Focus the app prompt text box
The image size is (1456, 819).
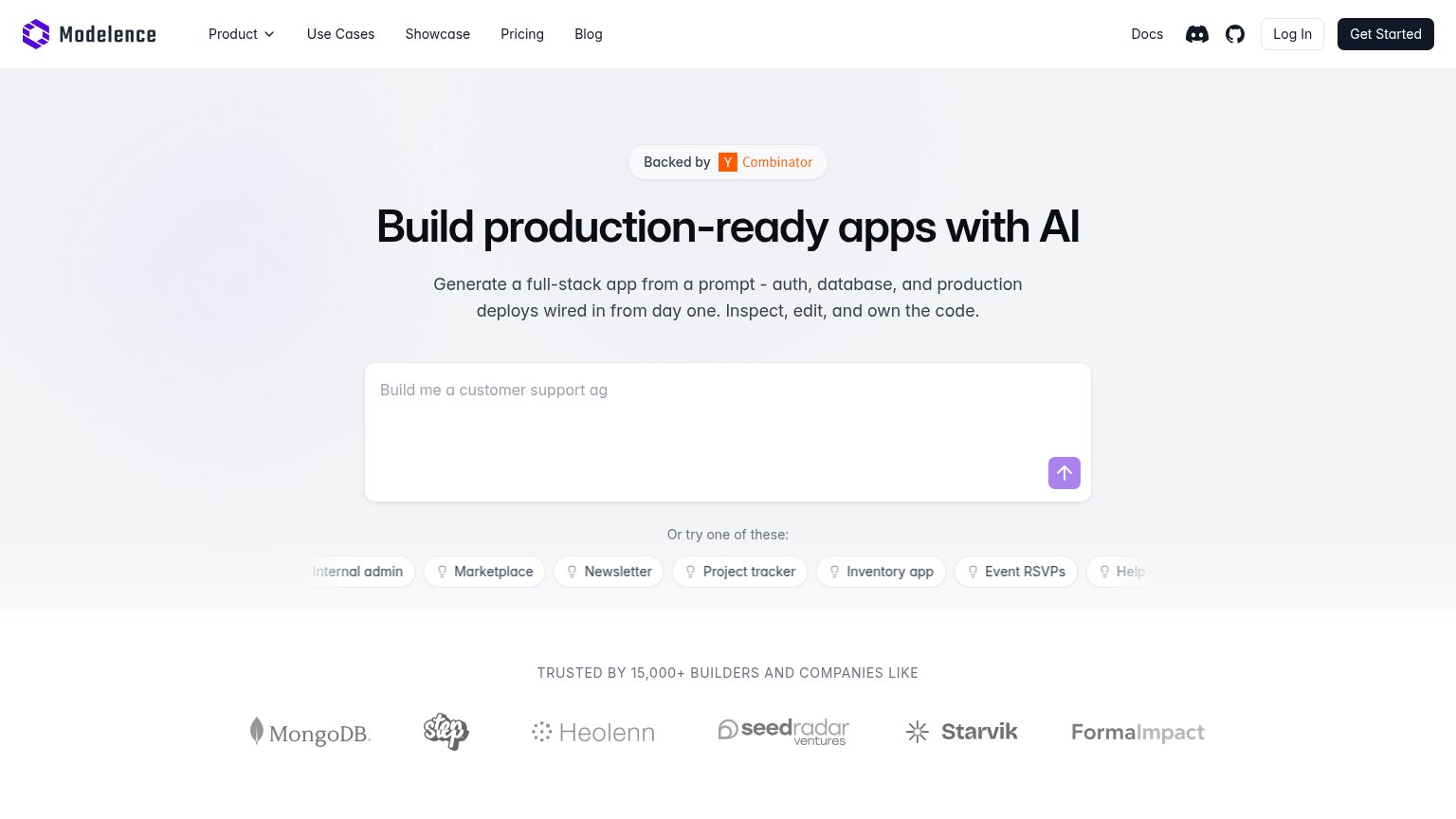pos(728,432)
